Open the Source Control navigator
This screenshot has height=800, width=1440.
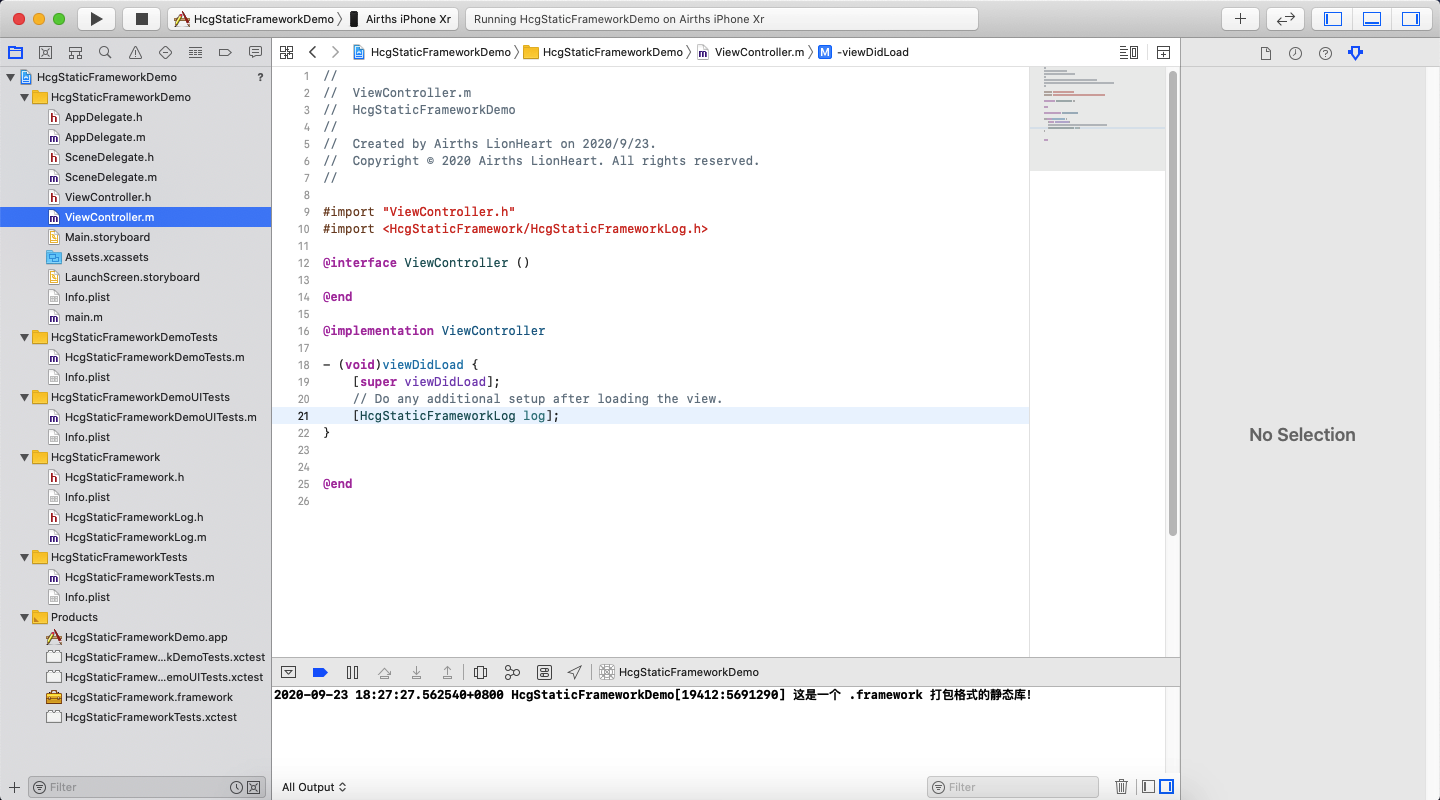point(45,52)
